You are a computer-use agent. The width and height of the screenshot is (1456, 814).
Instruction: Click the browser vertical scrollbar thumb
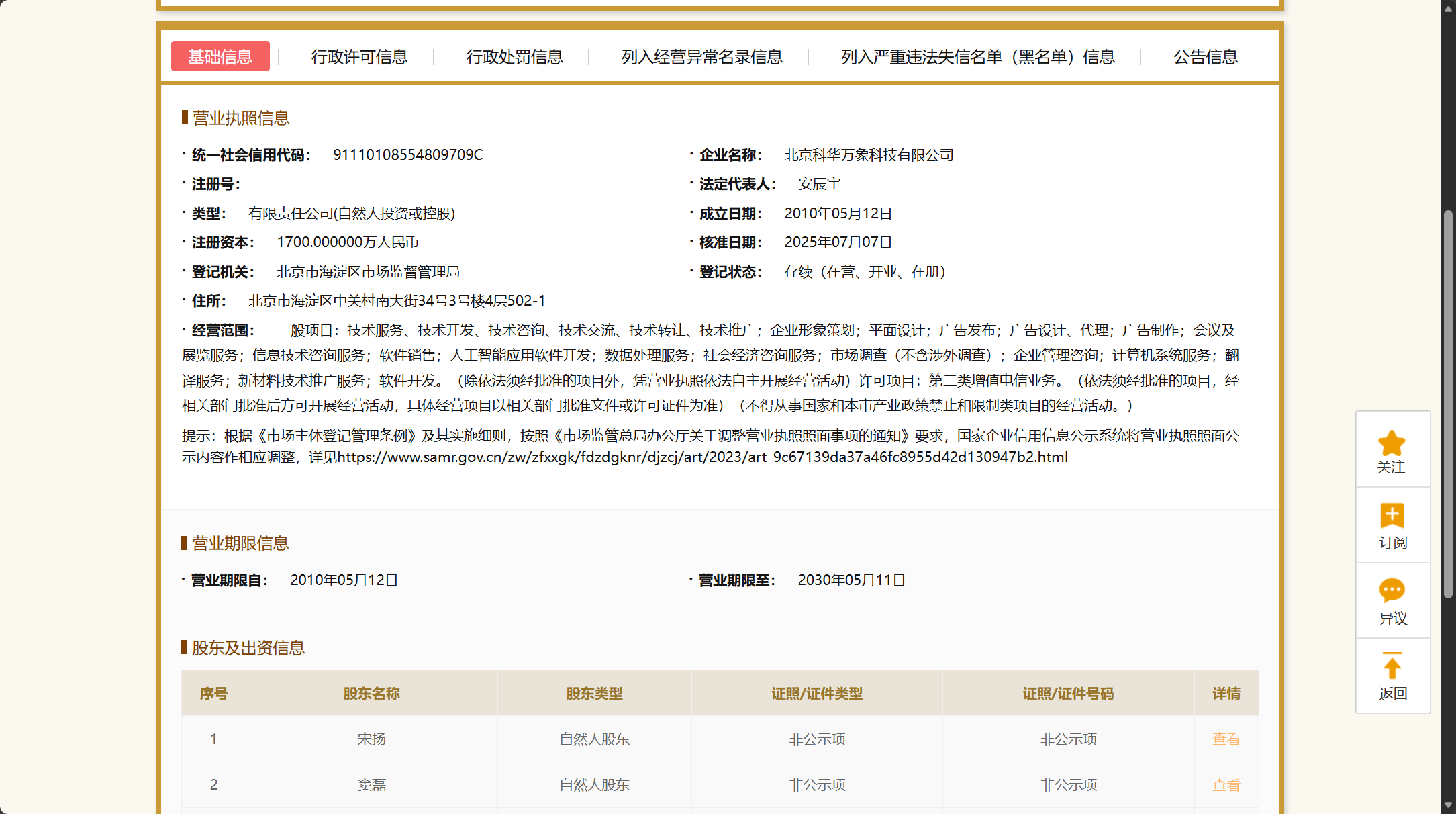[x=1448, y=403]
